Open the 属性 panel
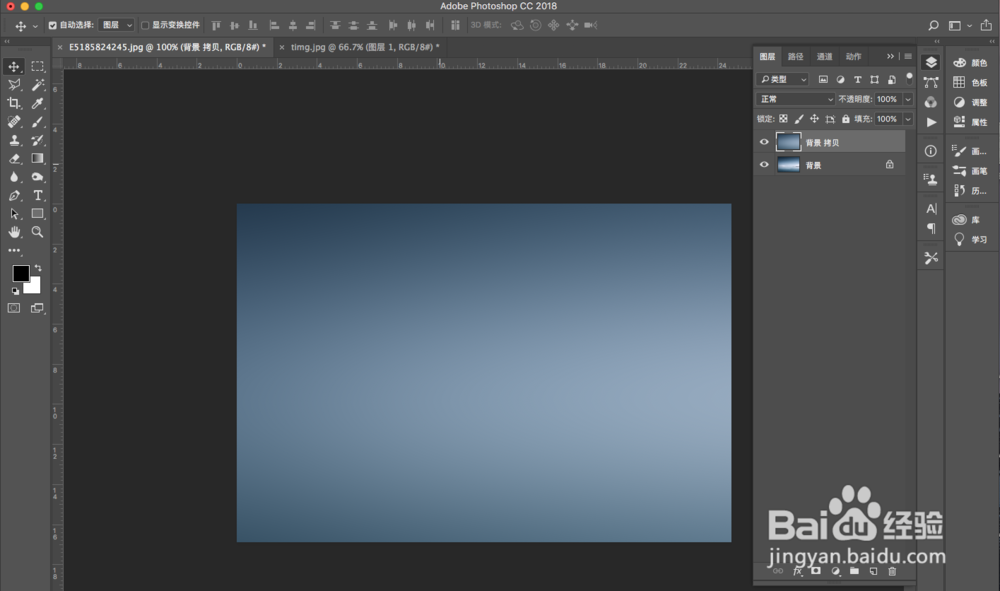This screenshot has width=1000, height=591. 970,122
